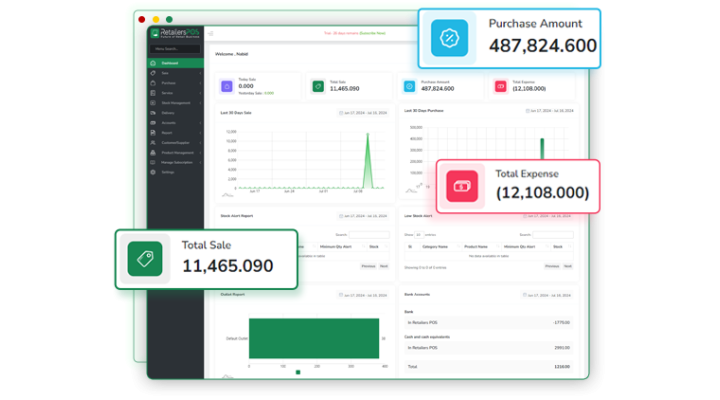Click "Showing 0 to 0 of 0 entries" text
Screen dimensions: 720x400
[425, 267]
